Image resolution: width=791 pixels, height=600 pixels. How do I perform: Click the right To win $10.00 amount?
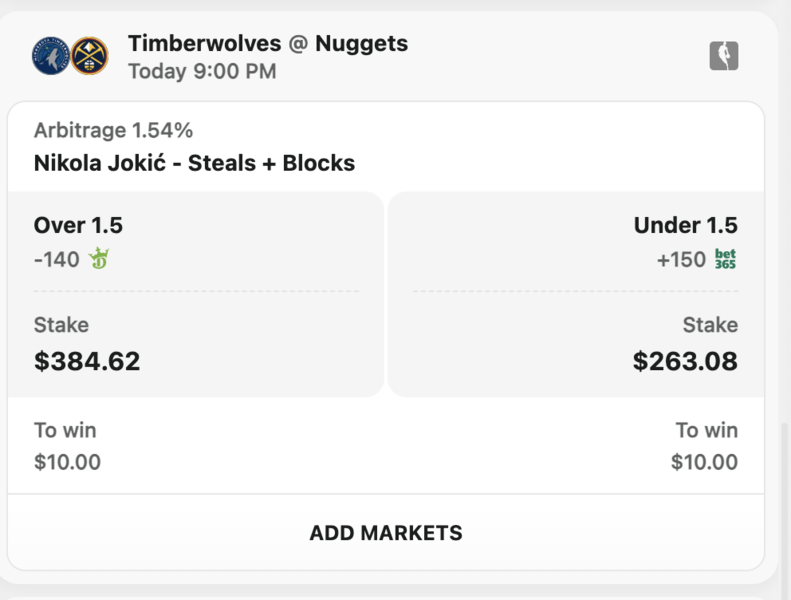pyautogui.click(x=704, y=462)
